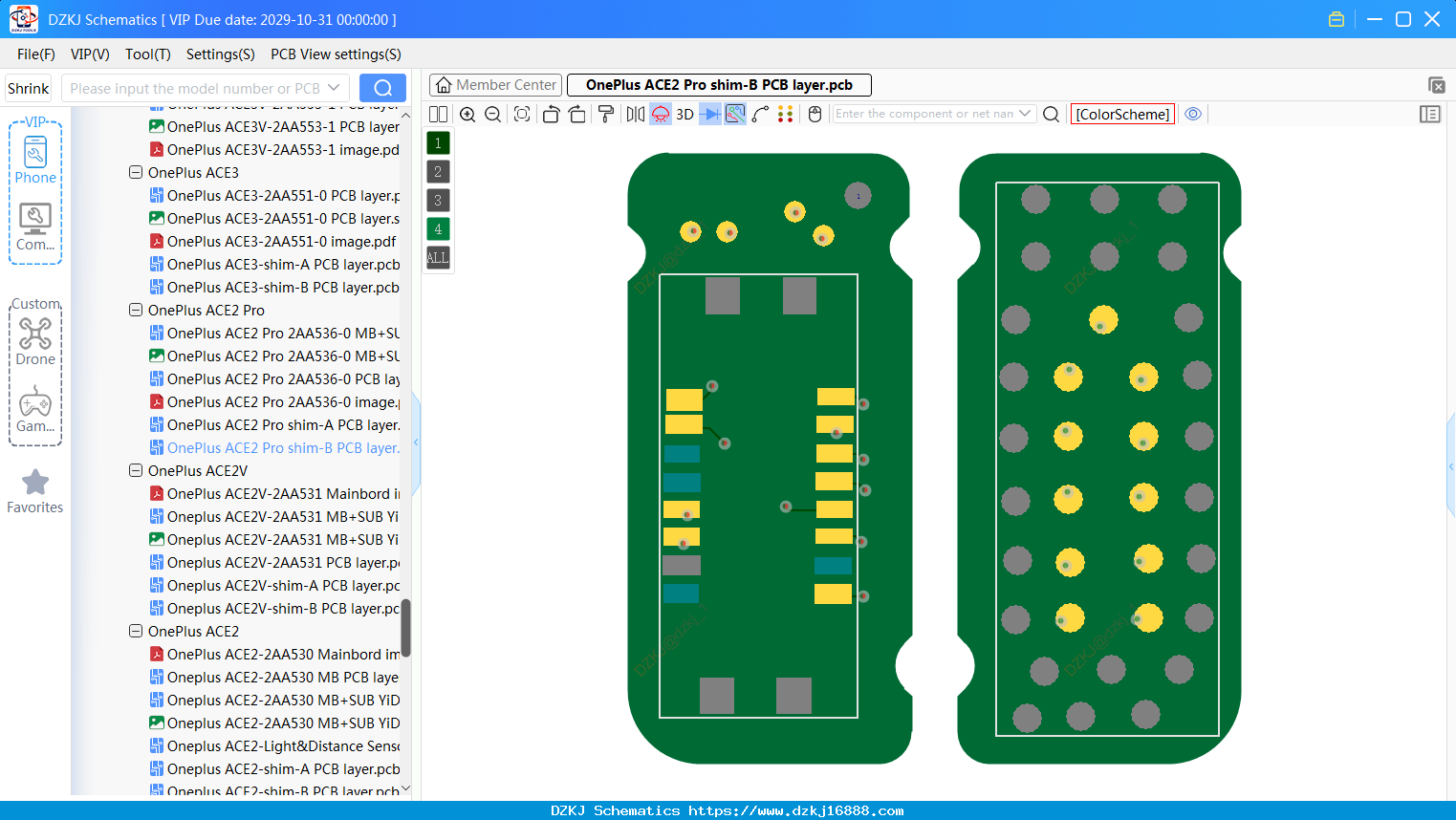The image size is (1456, 820).
Task: Click the split view icon in PCB toolbar
Action: [438, 115]
